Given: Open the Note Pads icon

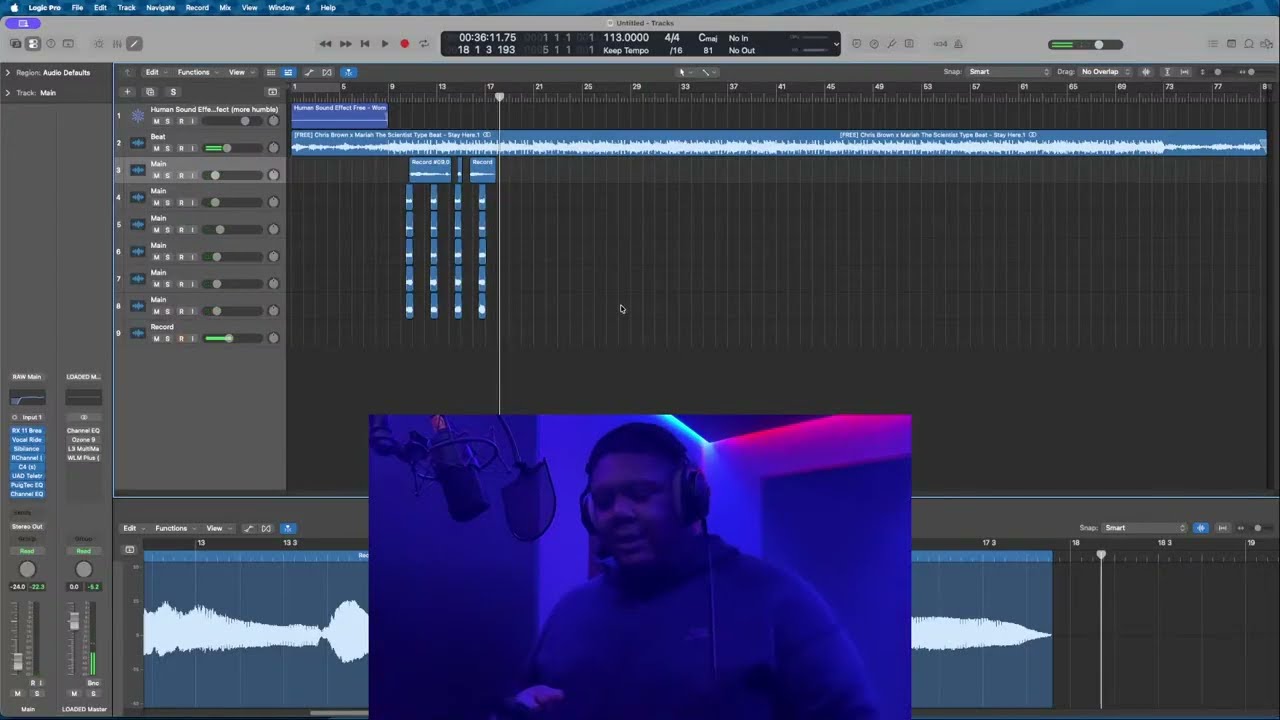Looking at the screenshot, I should [1232, 44].
